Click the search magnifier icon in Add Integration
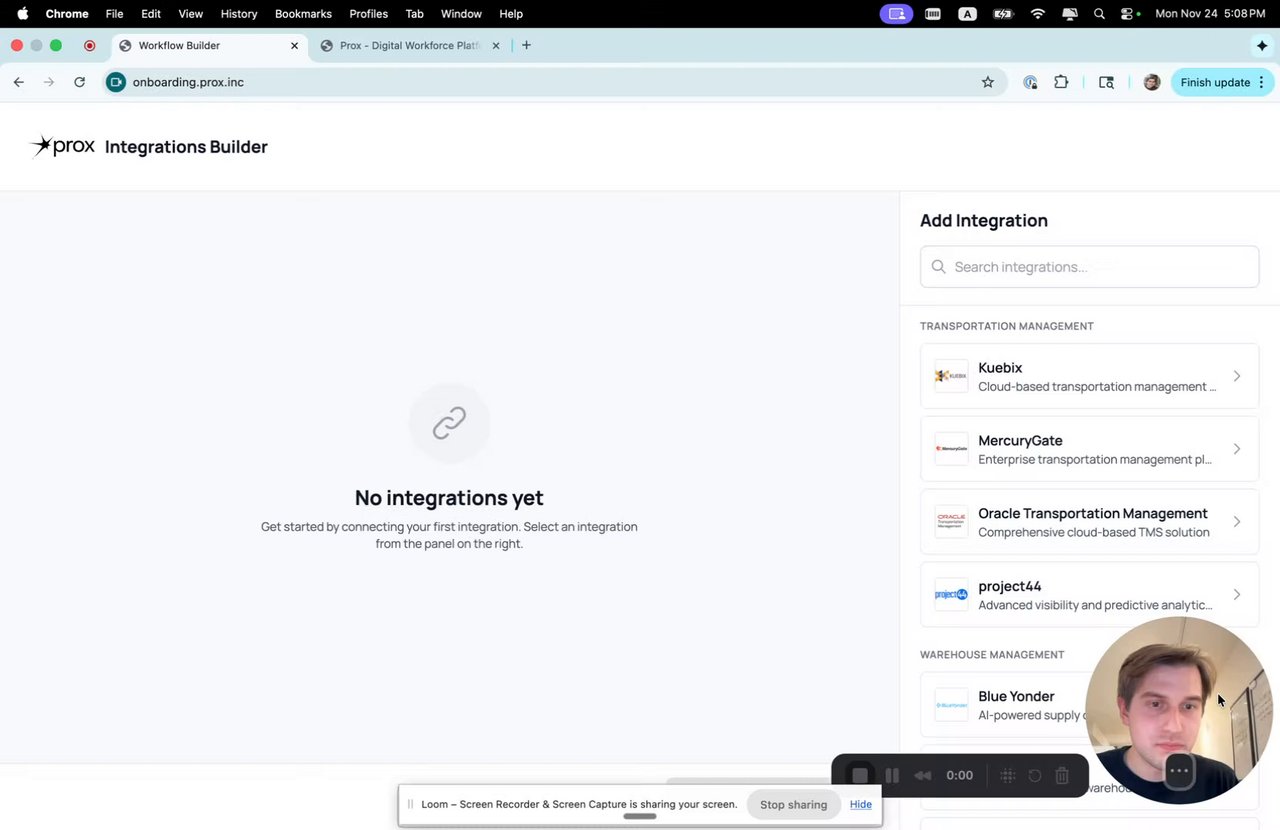Image resolution: width=1280 pixels, height=830 pixels. 938,267
